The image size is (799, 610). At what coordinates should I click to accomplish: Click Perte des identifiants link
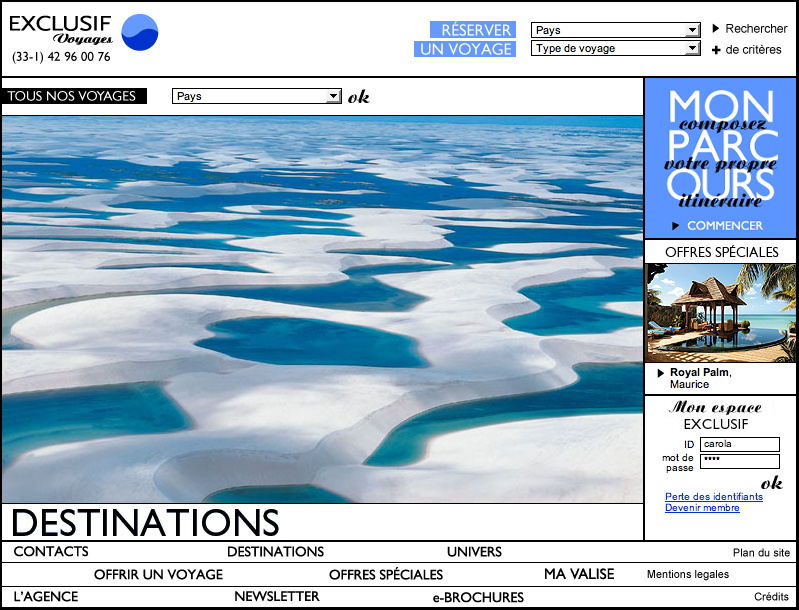tap(713, 496)
